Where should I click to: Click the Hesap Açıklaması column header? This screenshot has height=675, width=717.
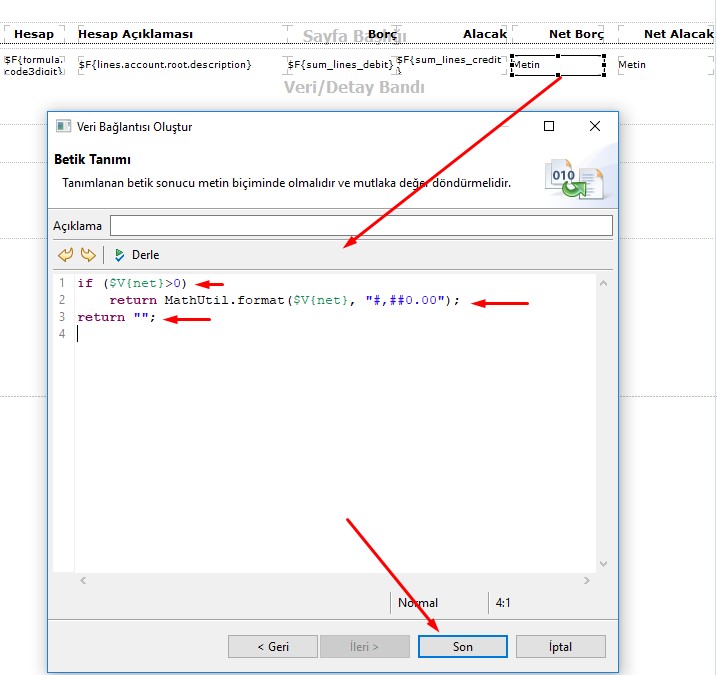136,34
